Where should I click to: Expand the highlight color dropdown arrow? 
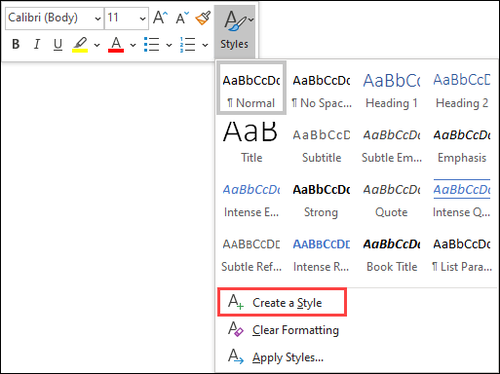[97, 45]
